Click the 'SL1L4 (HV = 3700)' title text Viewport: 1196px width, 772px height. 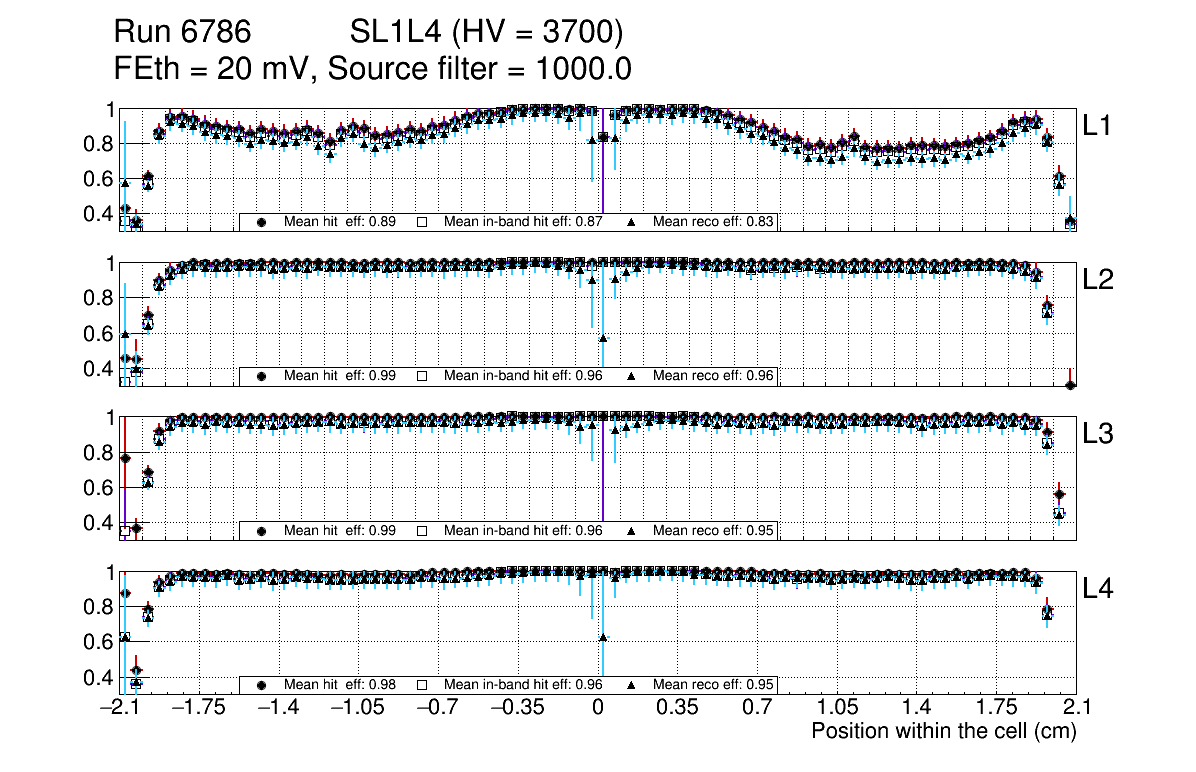point(487,34)
